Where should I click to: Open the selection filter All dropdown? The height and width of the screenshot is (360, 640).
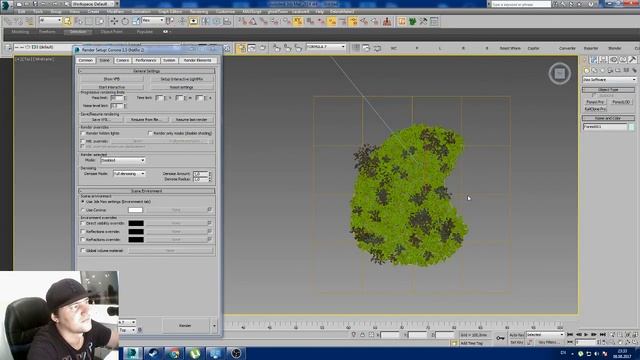tap(50, 20)
